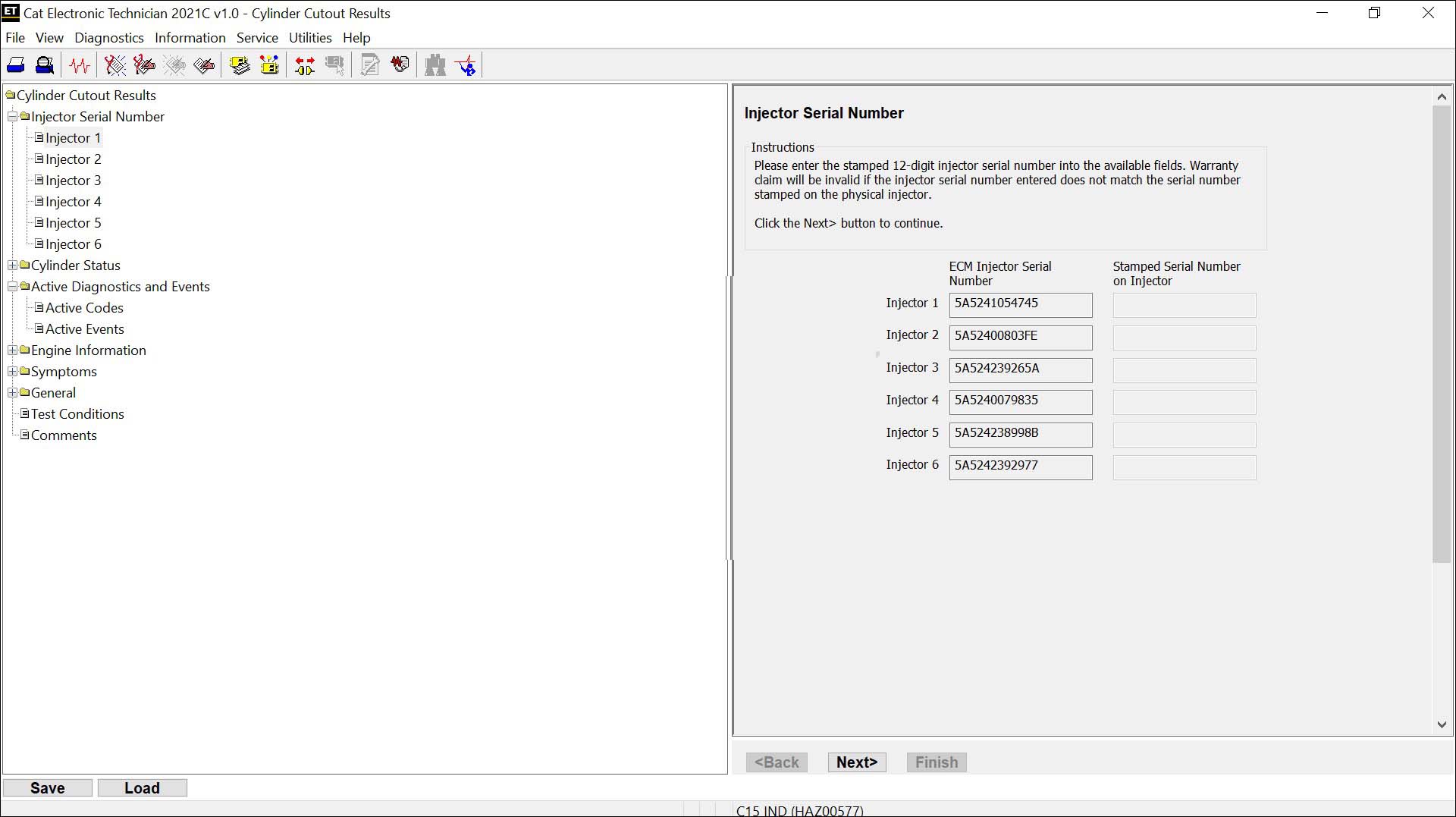The image size is (1456, 817).
Task: Click the Print toolbar icon
Action: (16, 64)
